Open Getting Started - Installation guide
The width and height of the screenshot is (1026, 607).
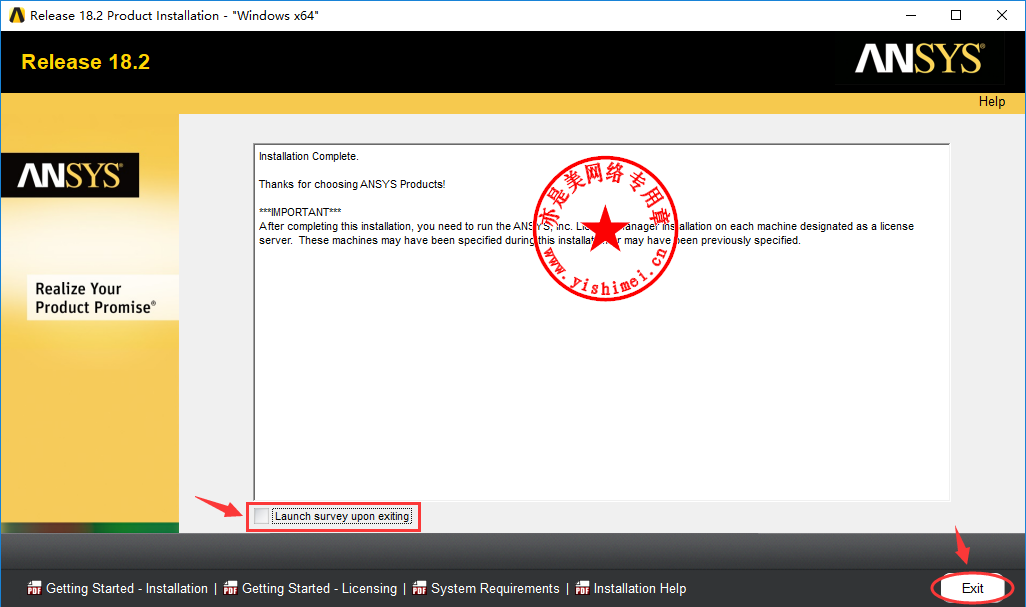[x=127, y=588]
